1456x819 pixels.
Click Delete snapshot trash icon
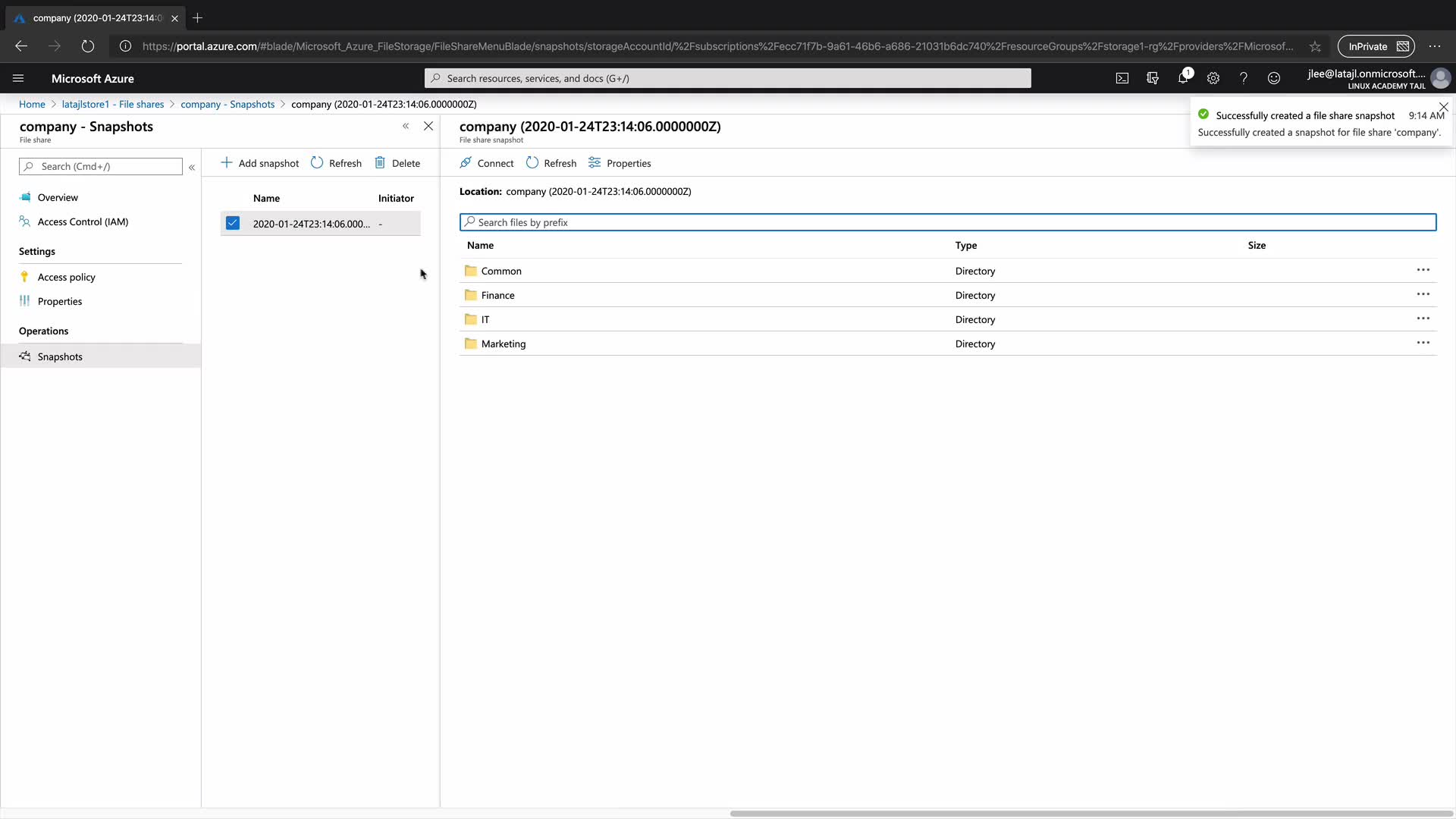(x=380, y=163)
